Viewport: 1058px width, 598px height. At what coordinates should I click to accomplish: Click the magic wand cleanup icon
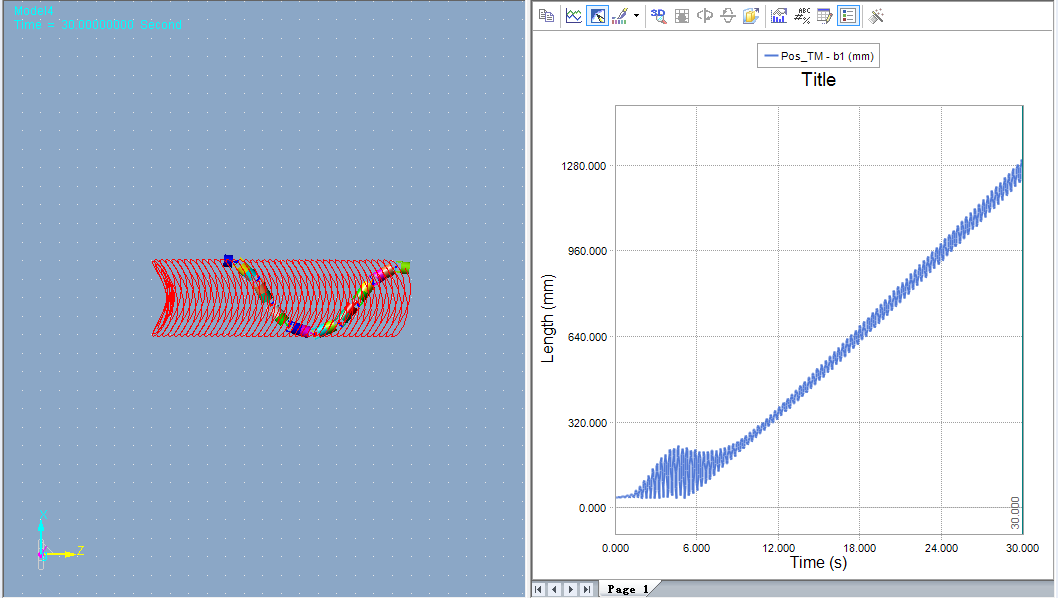(876, 16)
